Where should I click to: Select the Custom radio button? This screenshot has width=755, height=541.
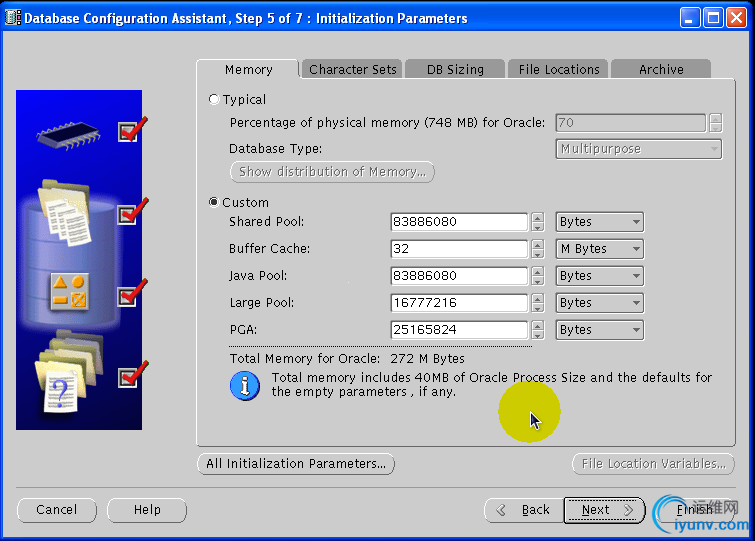tap(214, 202)
